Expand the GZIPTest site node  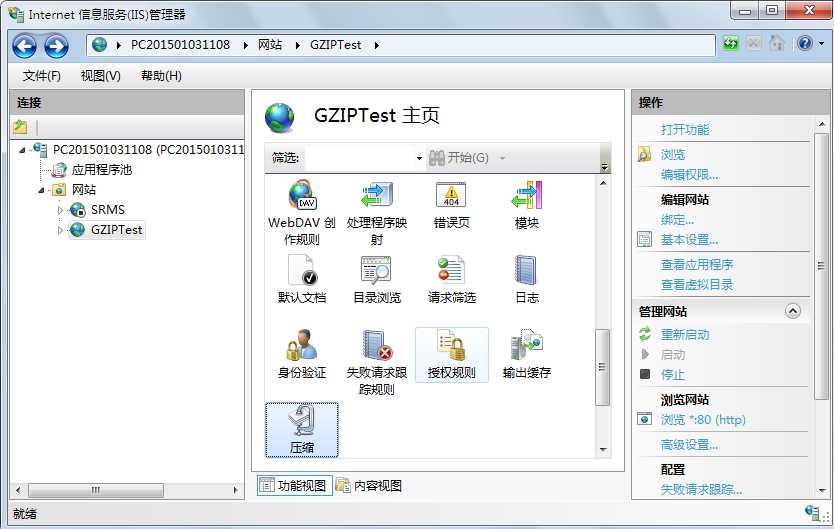(x=60, y=230)
